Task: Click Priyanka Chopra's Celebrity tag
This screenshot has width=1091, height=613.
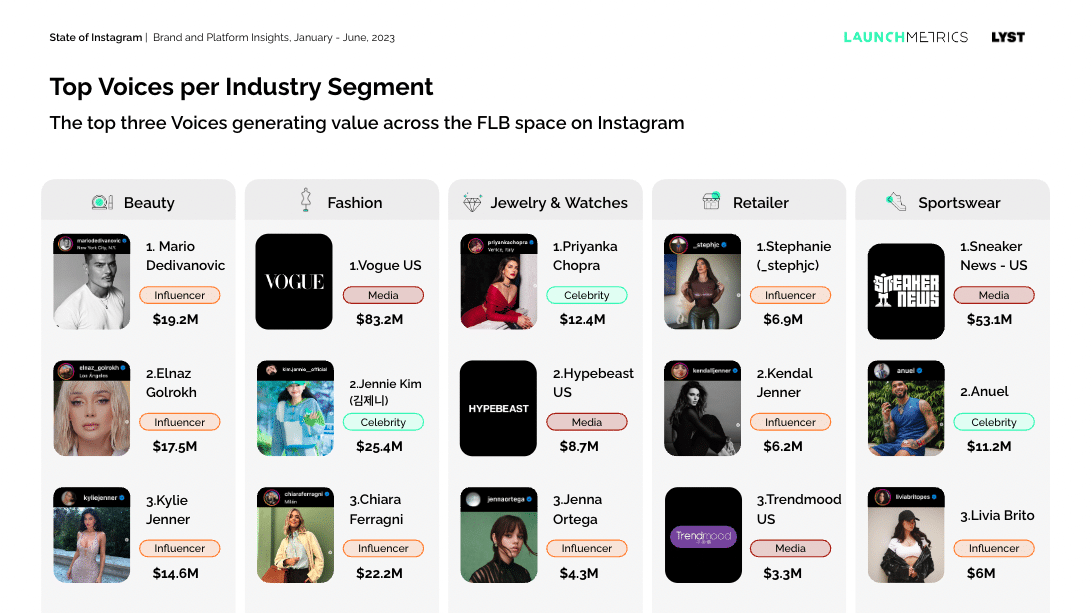Action: (x=587, y=295)
